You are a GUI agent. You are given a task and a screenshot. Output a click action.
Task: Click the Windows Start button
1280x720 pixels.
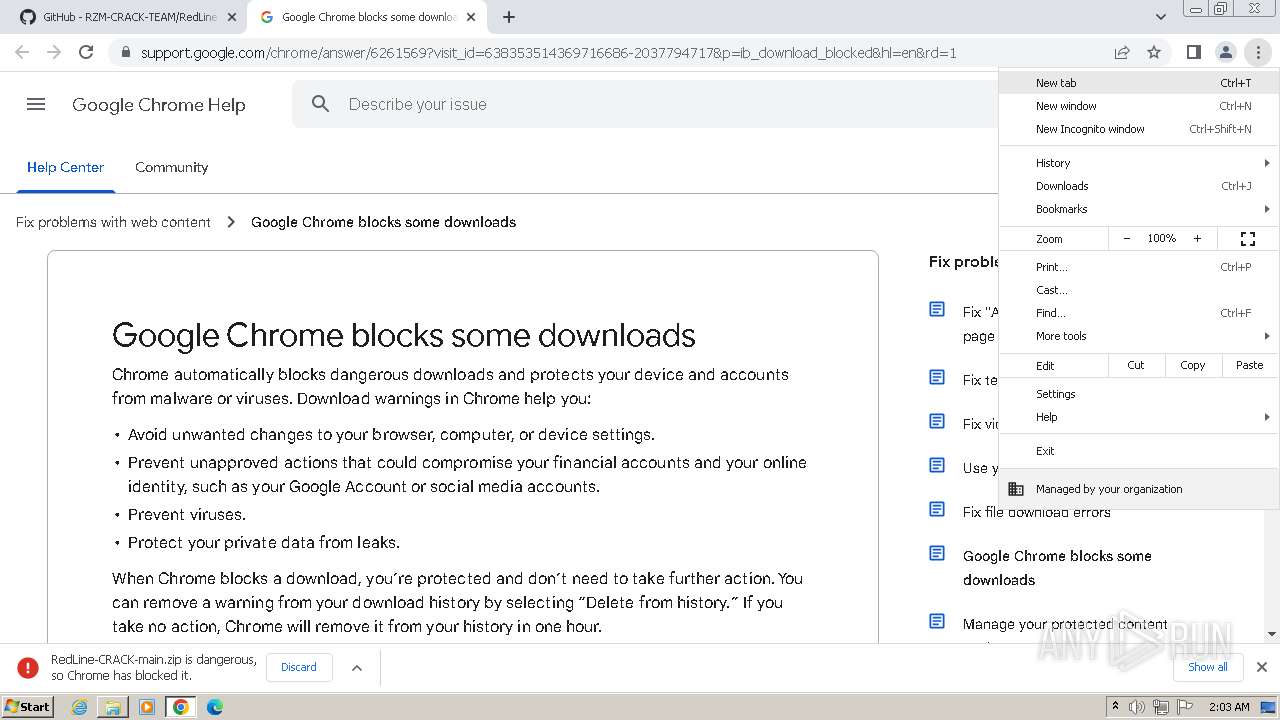point(28,706)
